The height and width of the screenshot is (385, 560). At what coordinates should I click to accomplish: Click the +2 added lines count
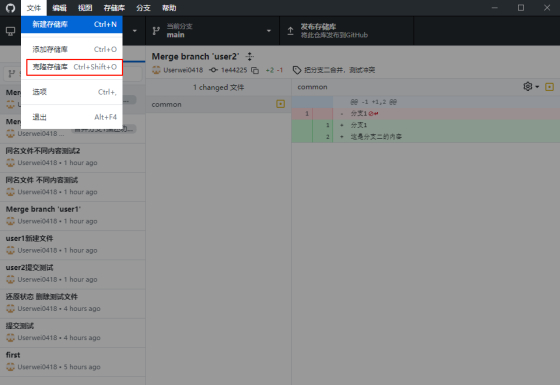click(x=270, y=70)
